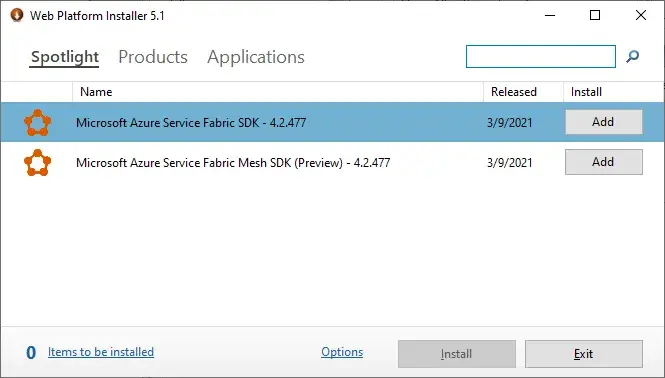665x378 pixels.
Task: Click the 3/9/2021 date in Mesh SDK row
Action: coord(509,162)
